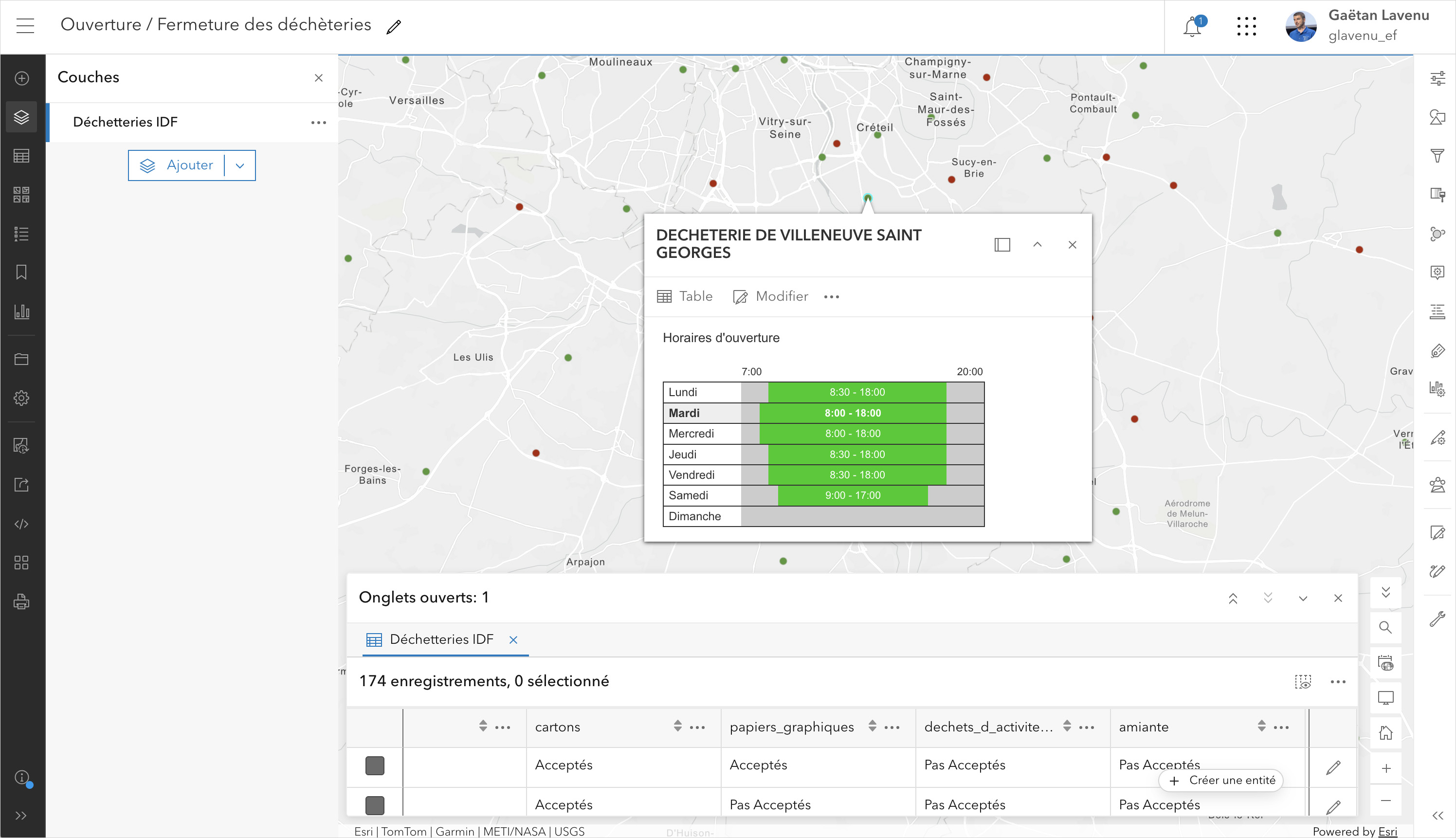1456x838 pixels.
Task: Open the Labels tag icon
Action: pyautogui.click(x=1438, y=350)
